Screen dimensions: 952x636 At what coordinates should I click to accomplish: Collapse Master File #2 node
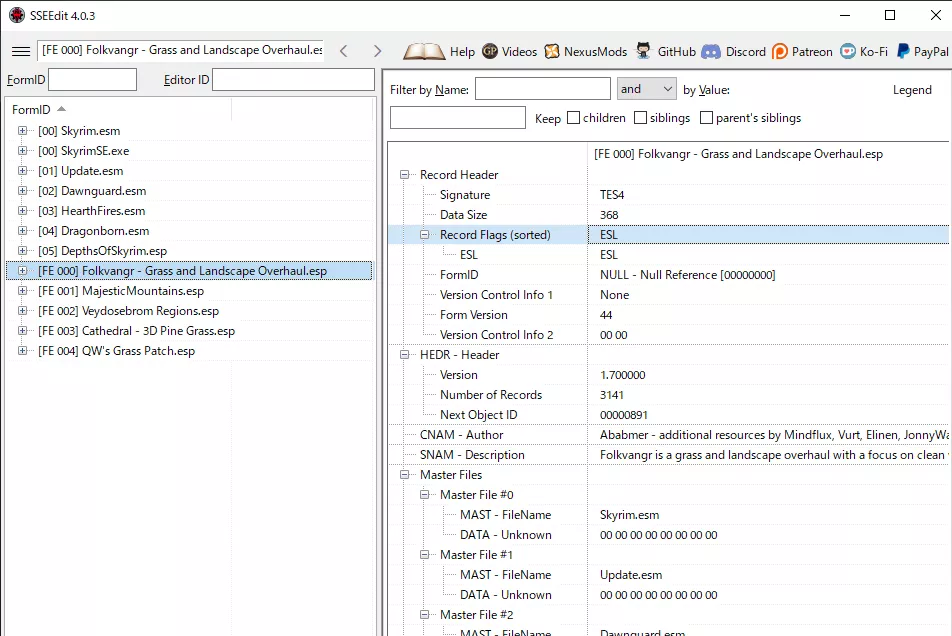tap(424, 615)
